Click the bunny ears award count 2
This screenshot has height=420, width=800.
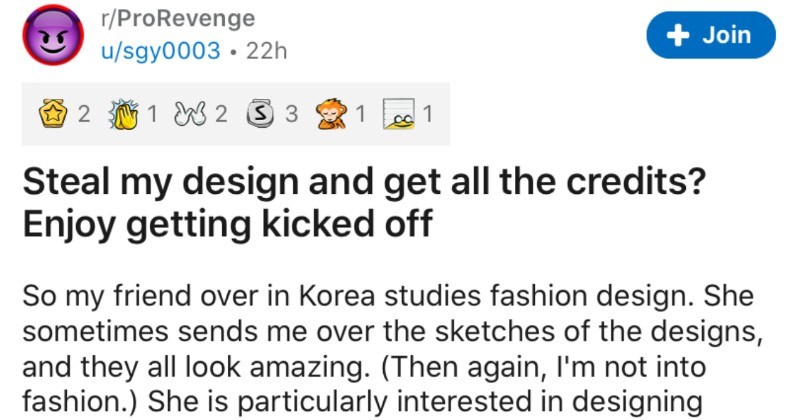coord(221,114)
